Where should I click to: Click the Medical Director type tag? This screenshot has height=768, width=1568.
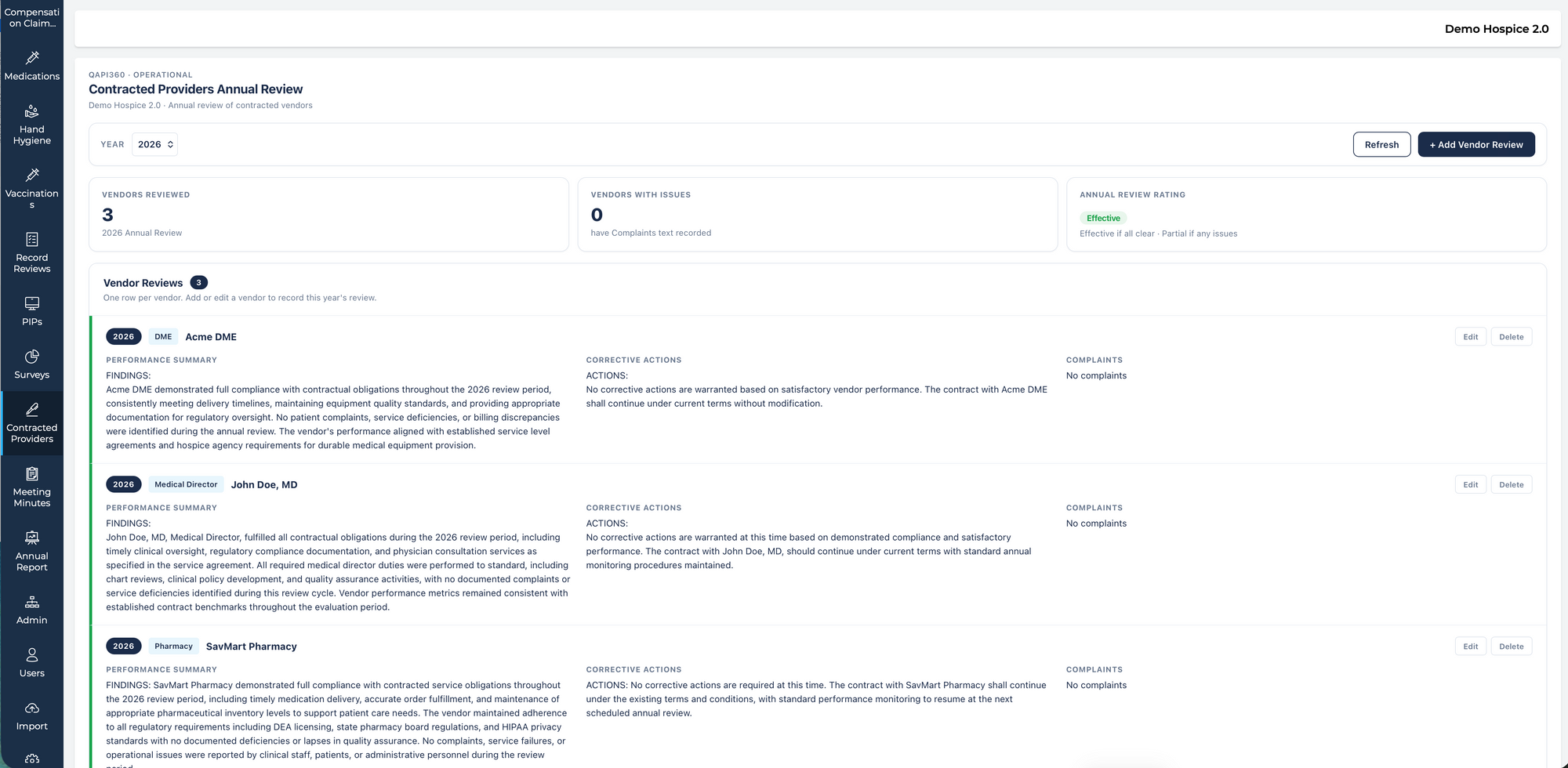point(186,485)
